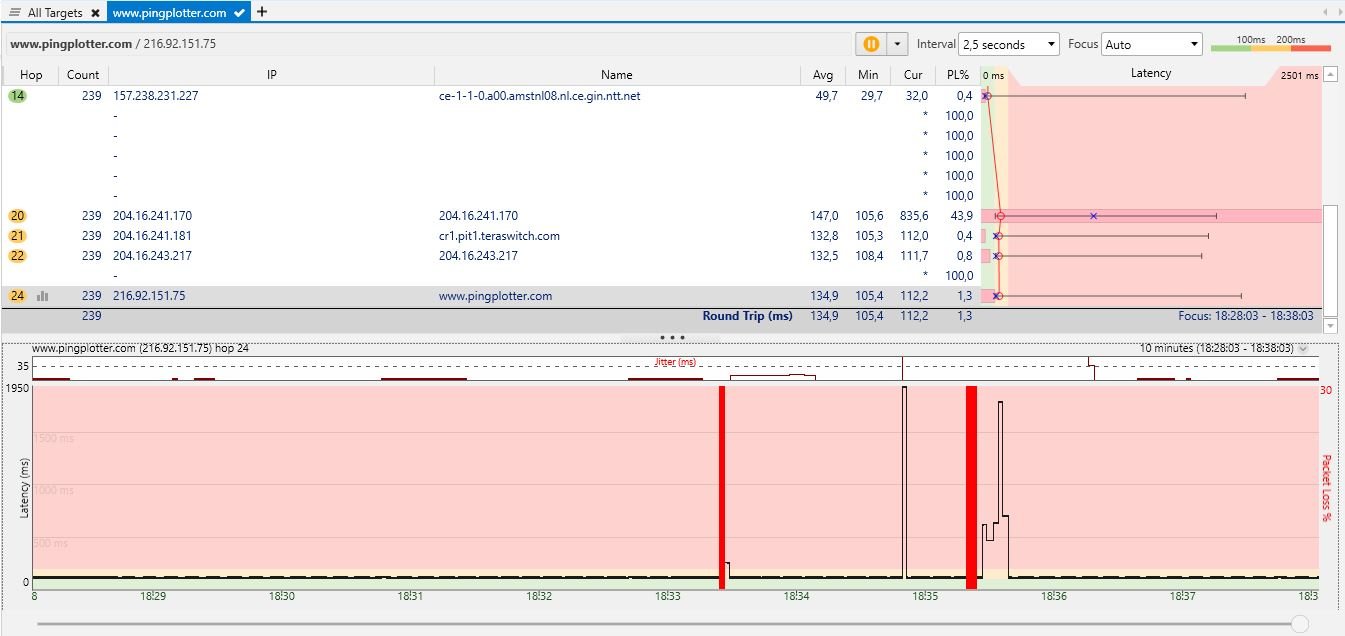Click the hop list scrollbar down arrow
The image size is (1345, 636).
click(x=1330, y=326)
